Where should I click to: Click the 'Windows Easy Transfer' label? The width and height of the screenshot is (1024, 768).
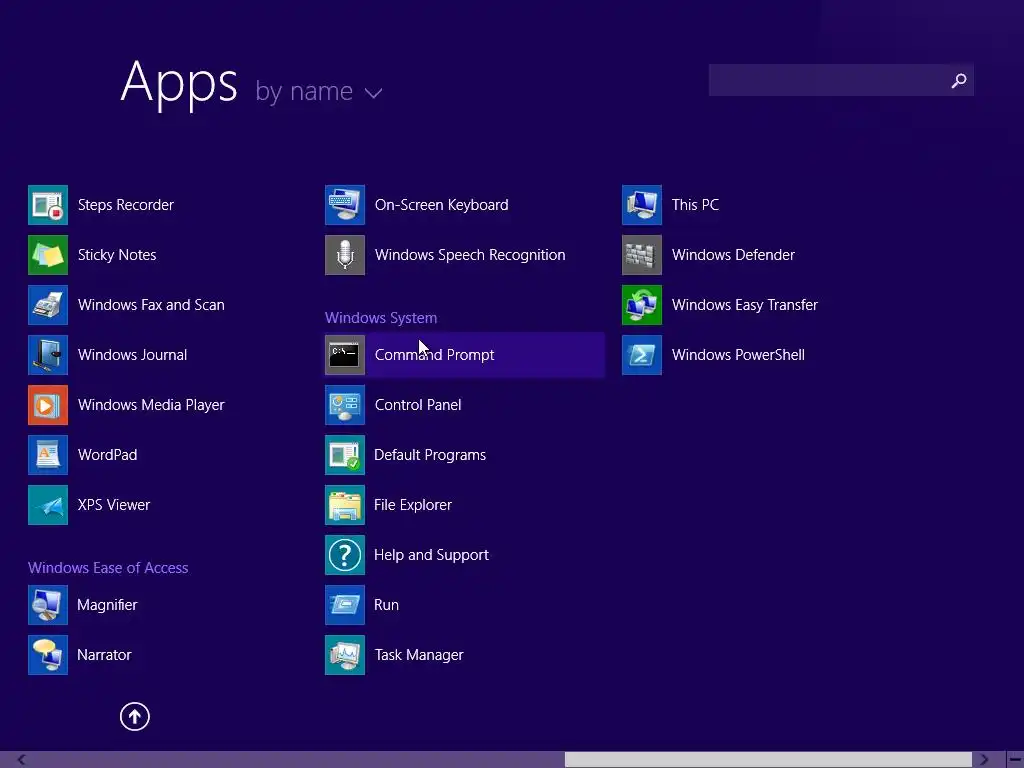click(744, 305)
